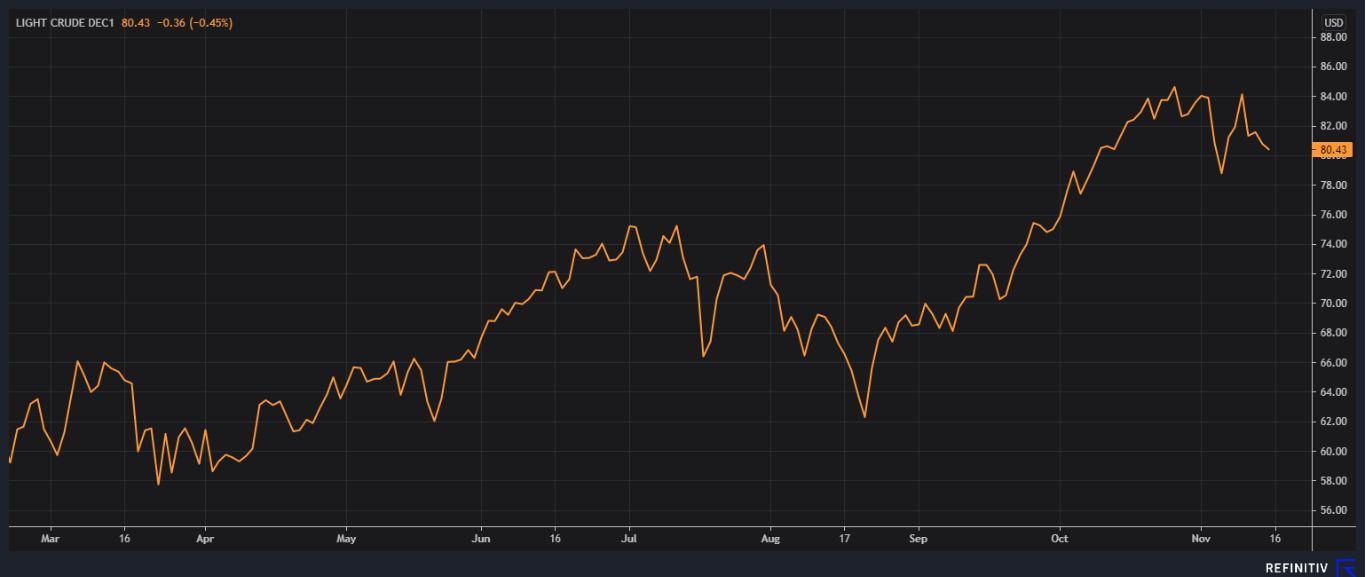Select the Apr label on time axis

click(205, 539)
